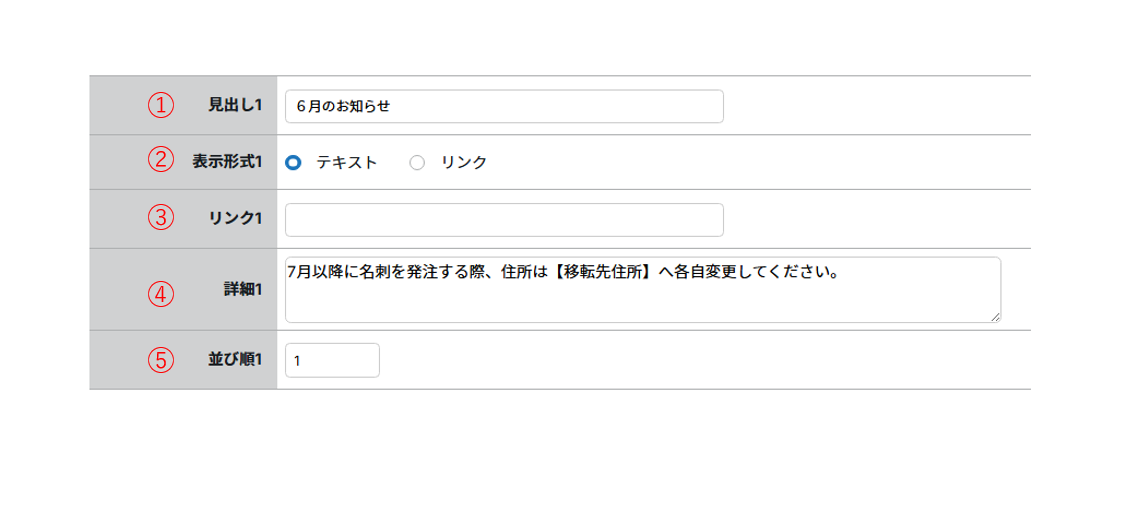Click the circled number 1 marker
Screen dimensions: 1142x514
(161, 105)
